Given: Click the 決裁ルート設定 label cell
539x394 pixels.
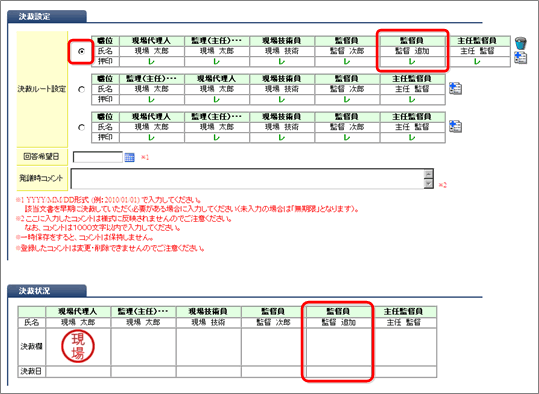Looking at the screenshot, I should (x=42, y=89).
